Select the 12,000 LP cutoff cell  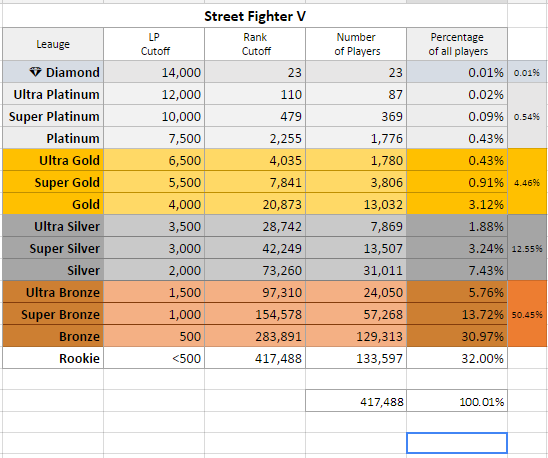(x=154, y=94)
